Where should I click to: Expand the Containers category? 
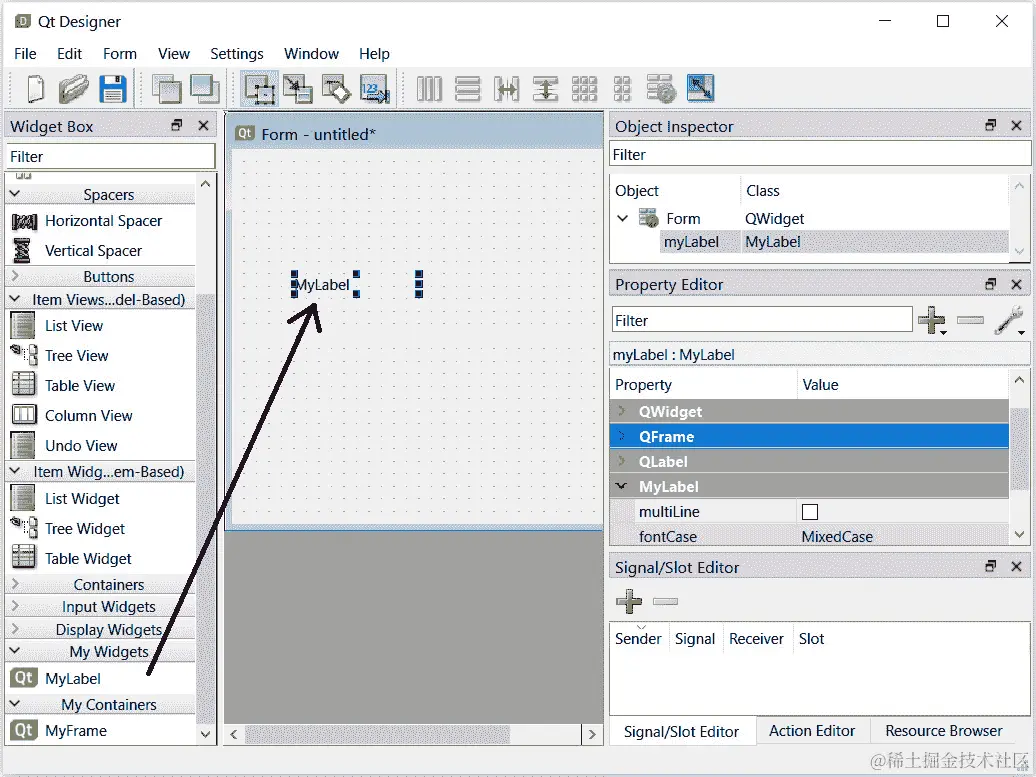pyautogui.click(x=15, y=584)
